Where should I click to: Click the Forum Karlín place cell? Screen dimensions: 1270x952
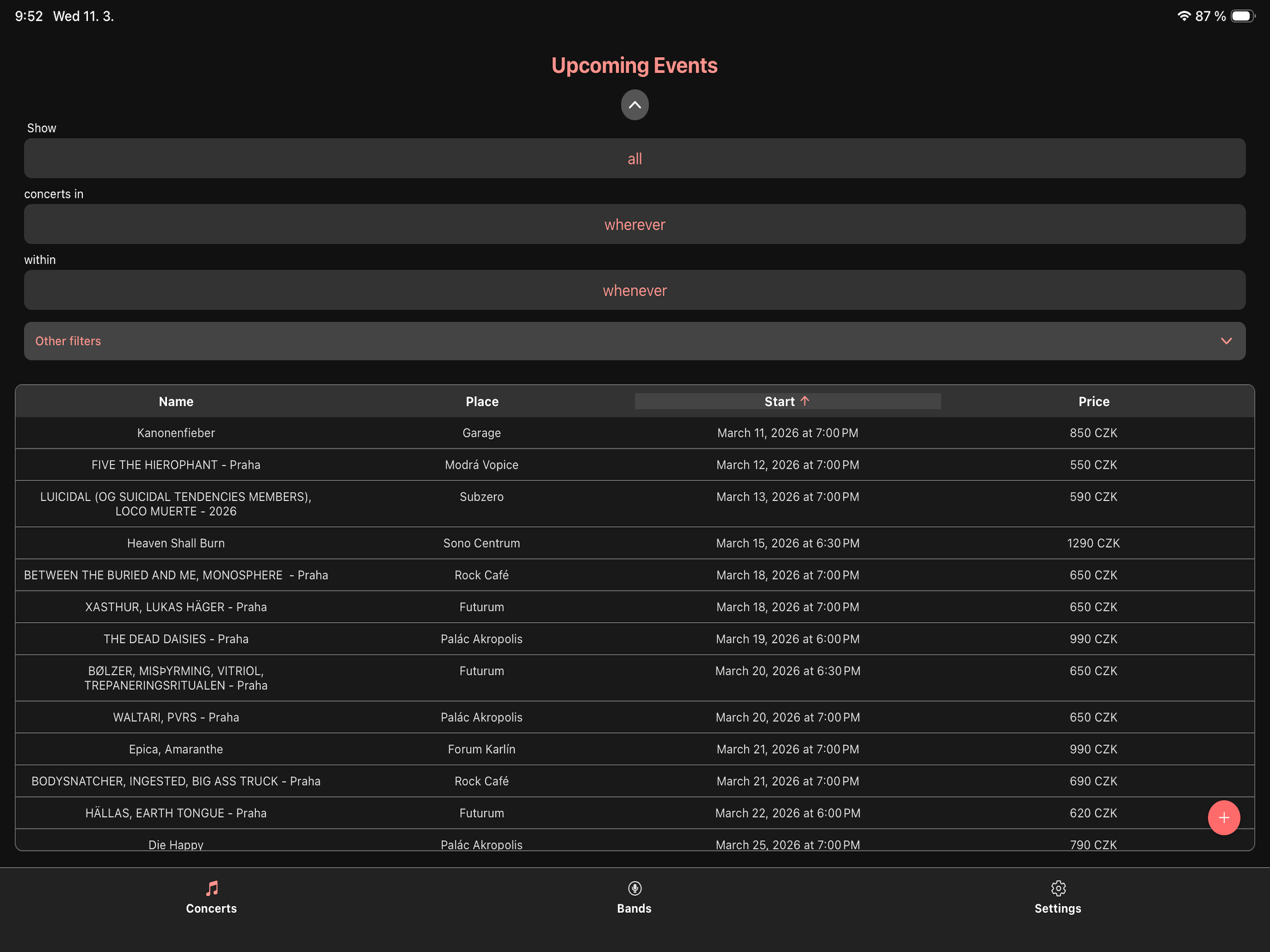point(482,749)
